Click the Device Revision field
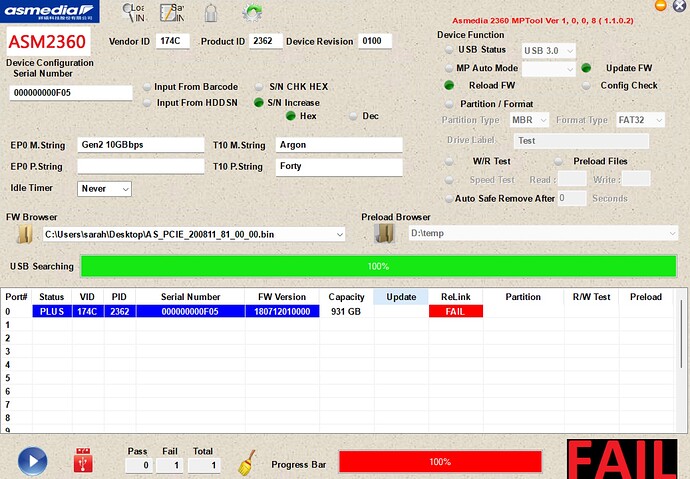The width and height of the screenshot is (690, 479). 375,41
